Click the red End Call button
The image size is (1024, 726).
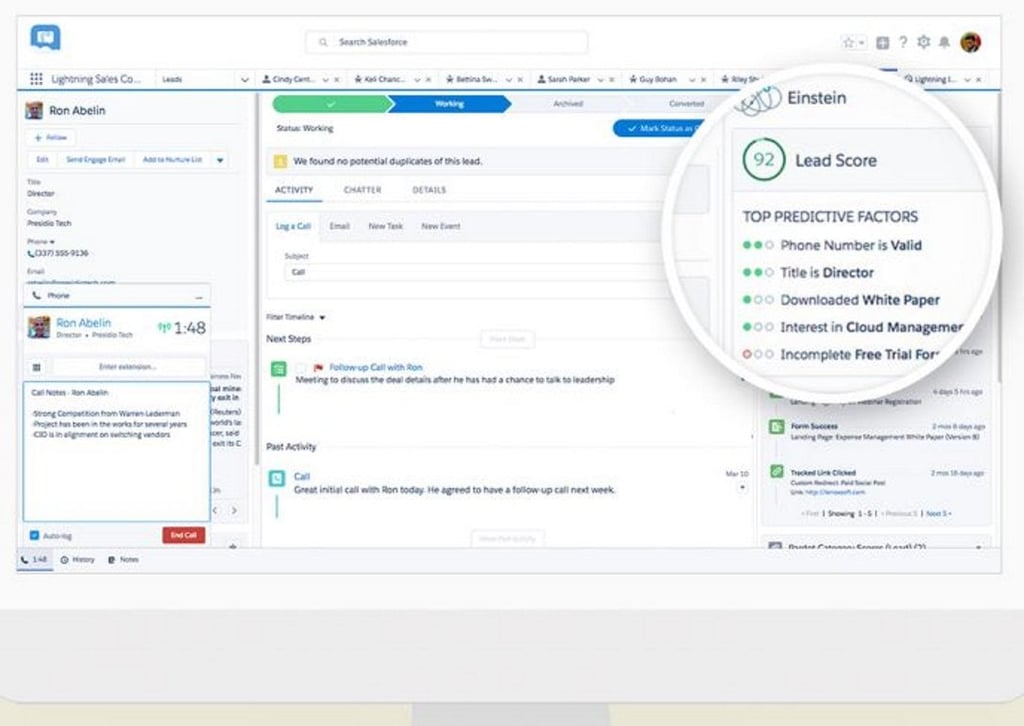pos(184,535)
